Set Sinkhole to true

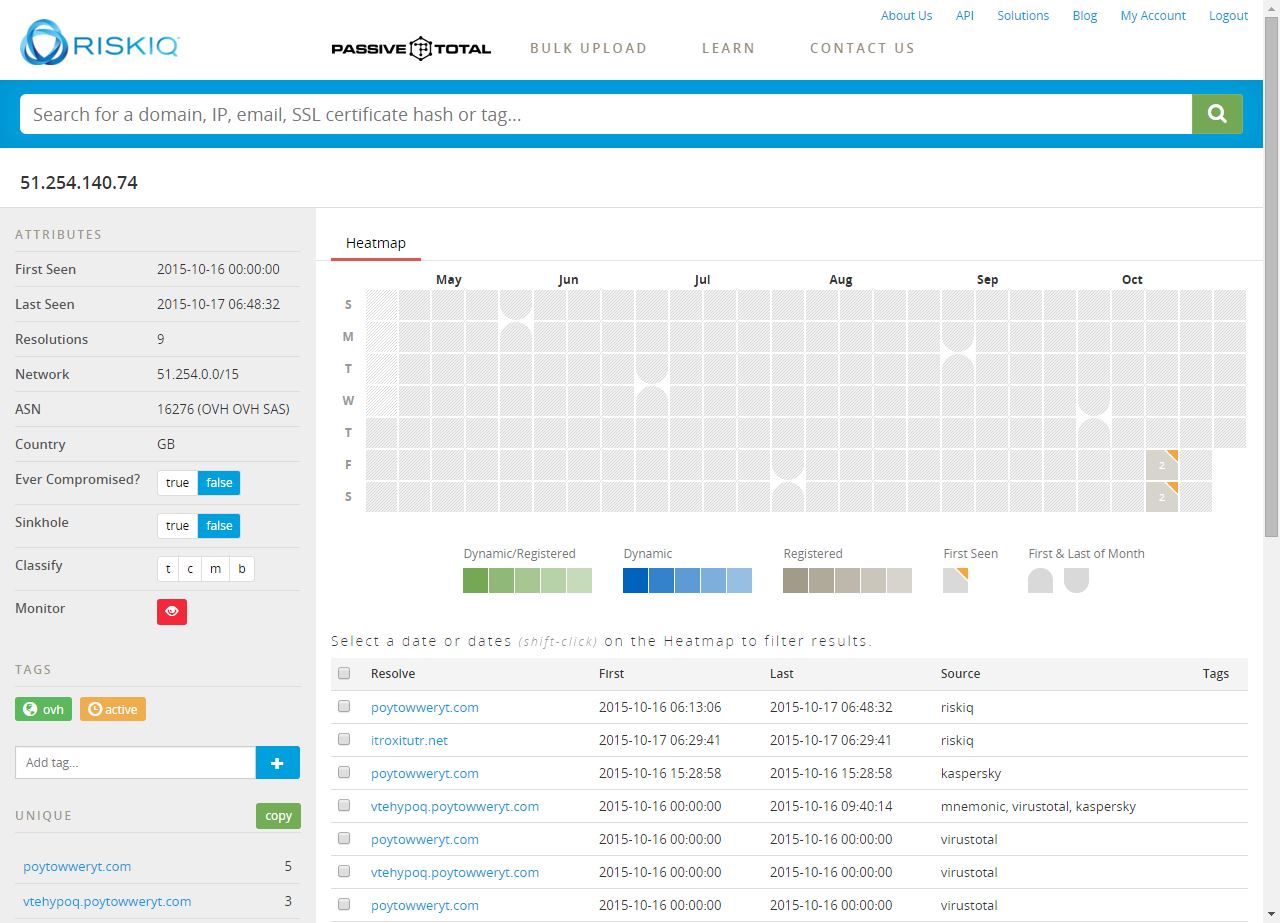pos(177,526)
